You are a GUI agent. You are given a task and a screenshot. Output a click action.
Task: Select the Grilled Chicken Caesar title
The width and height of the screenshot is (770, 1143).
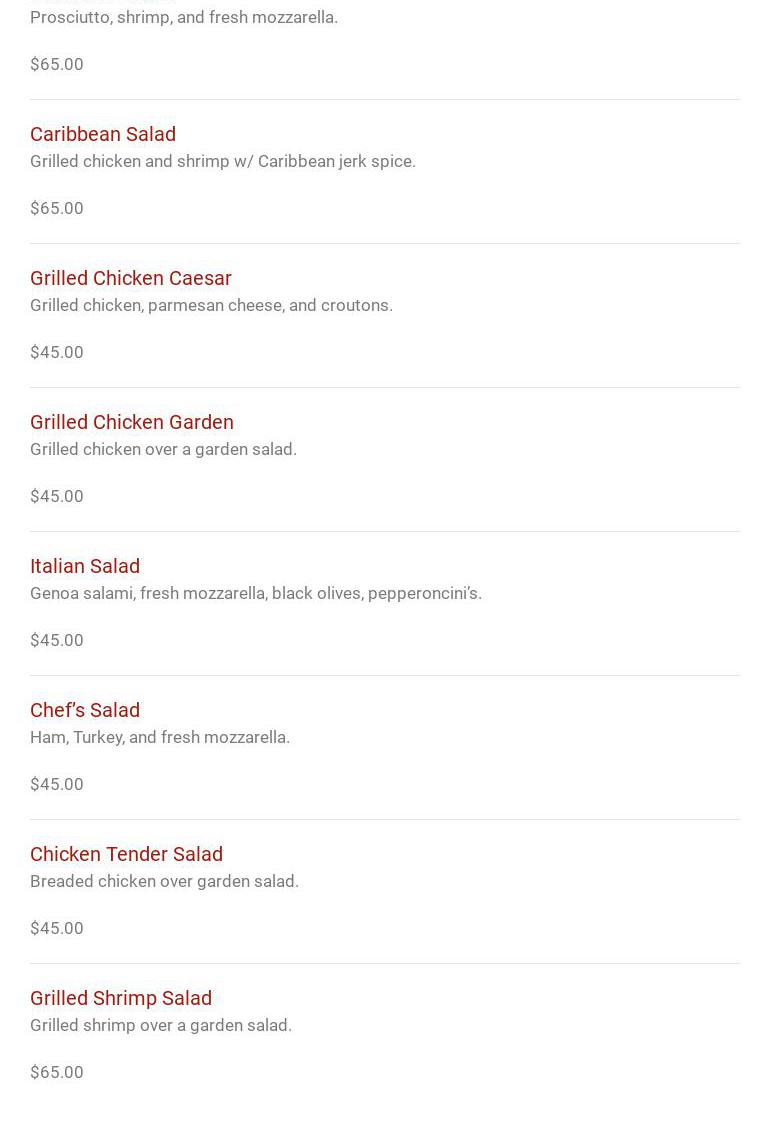[x=131, y=278]
